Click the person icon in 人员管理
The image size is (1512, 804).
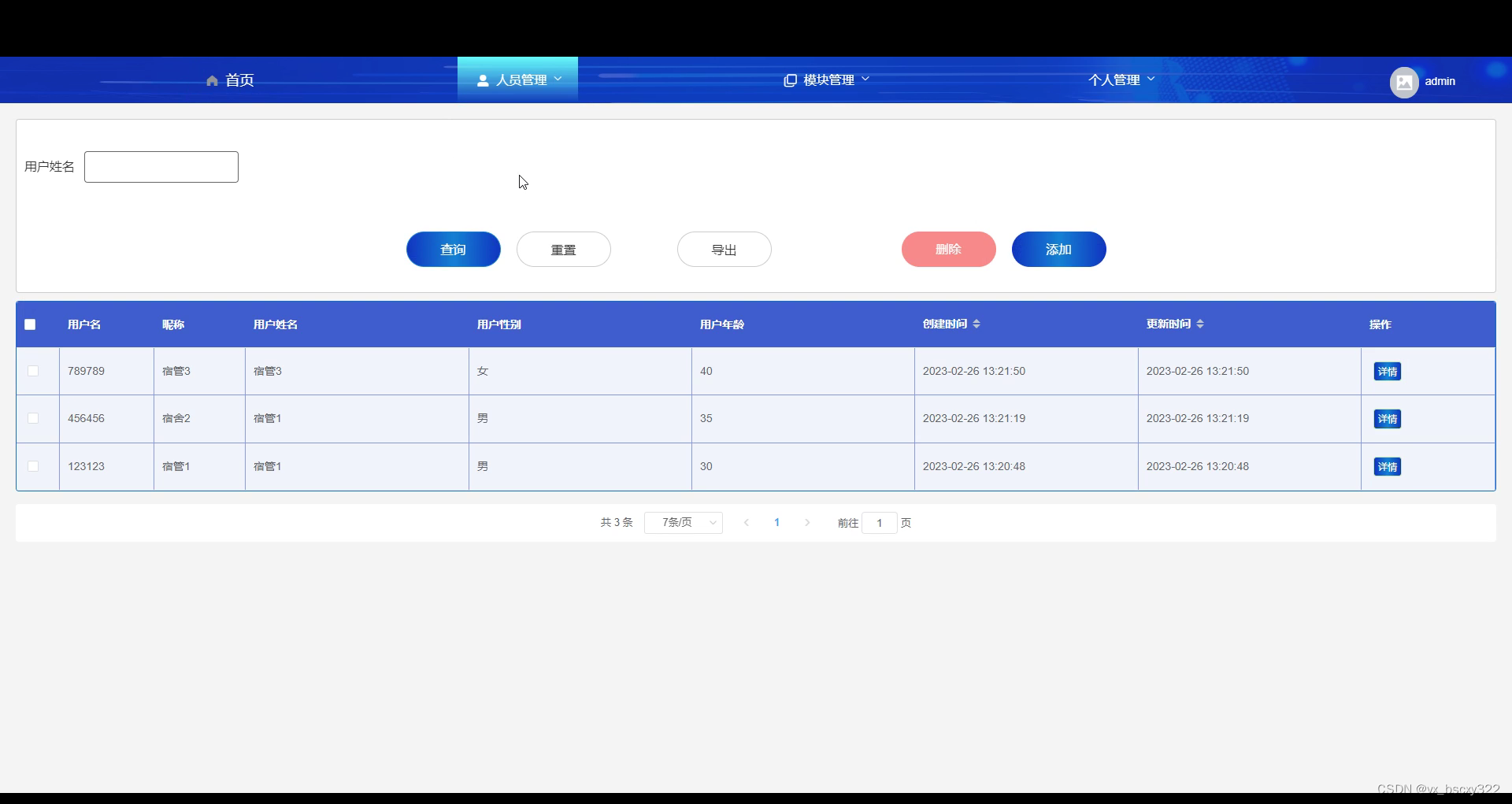pyautogui.click(x=483, y=80)
